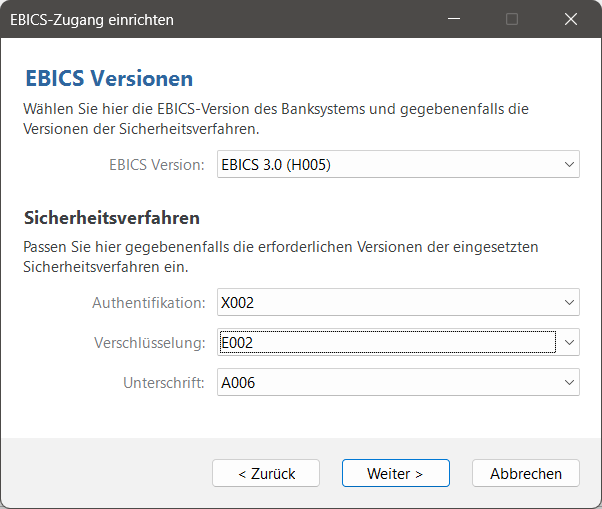The height and width of the screenshot is (509, 602).
Task: Cancel setup via Abbrechen button
Action: (x=525, y=473)
